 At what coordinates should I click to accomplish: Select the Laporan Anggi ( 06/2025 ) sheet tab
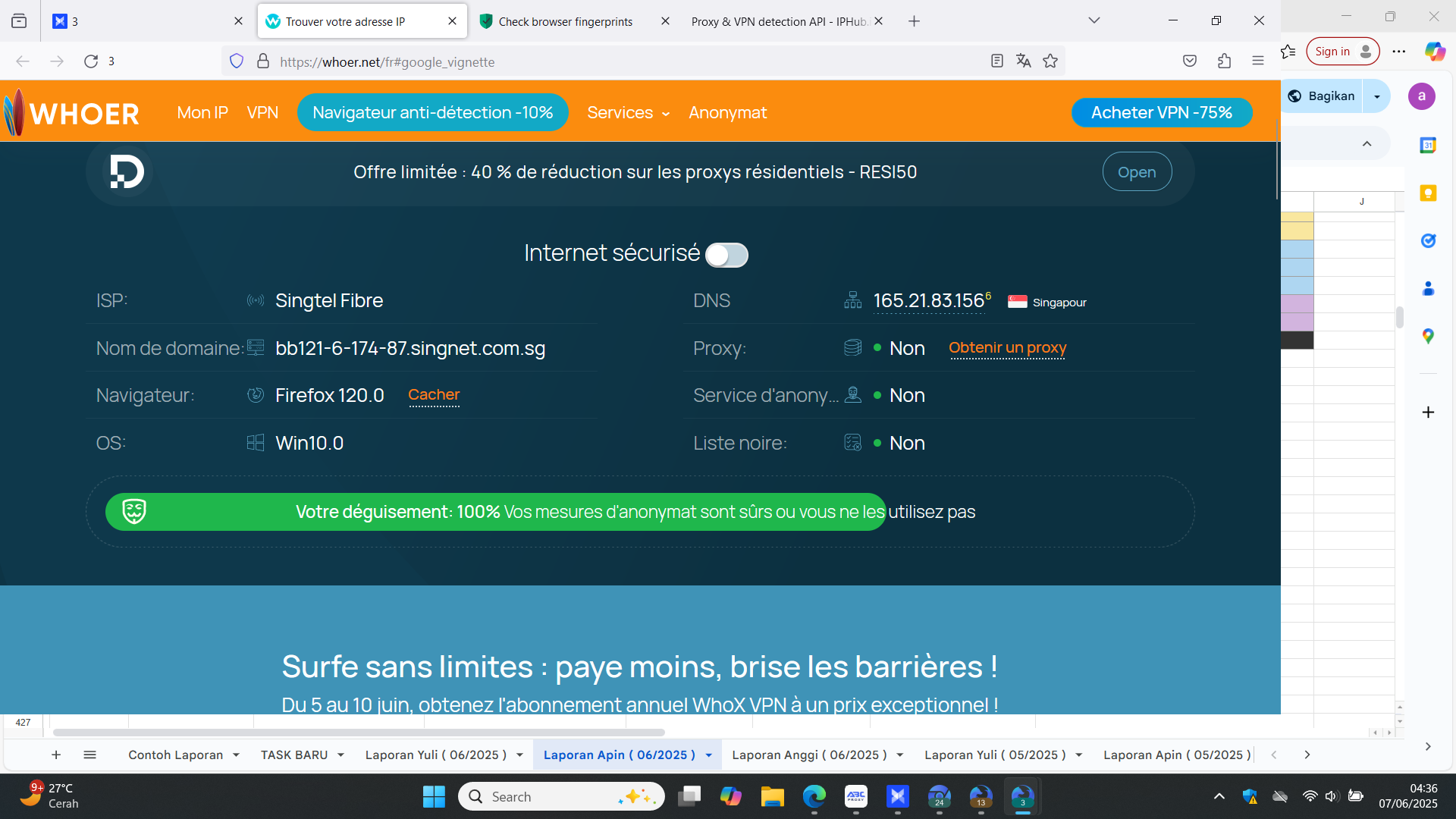[809, 755]
